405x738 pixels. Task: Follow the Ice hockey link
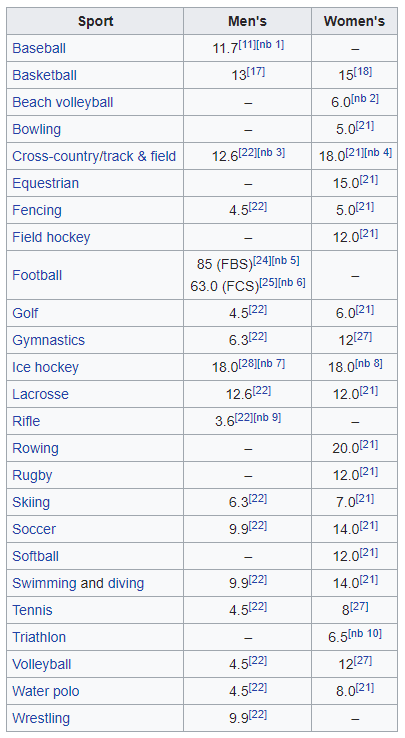coord(46,368)
